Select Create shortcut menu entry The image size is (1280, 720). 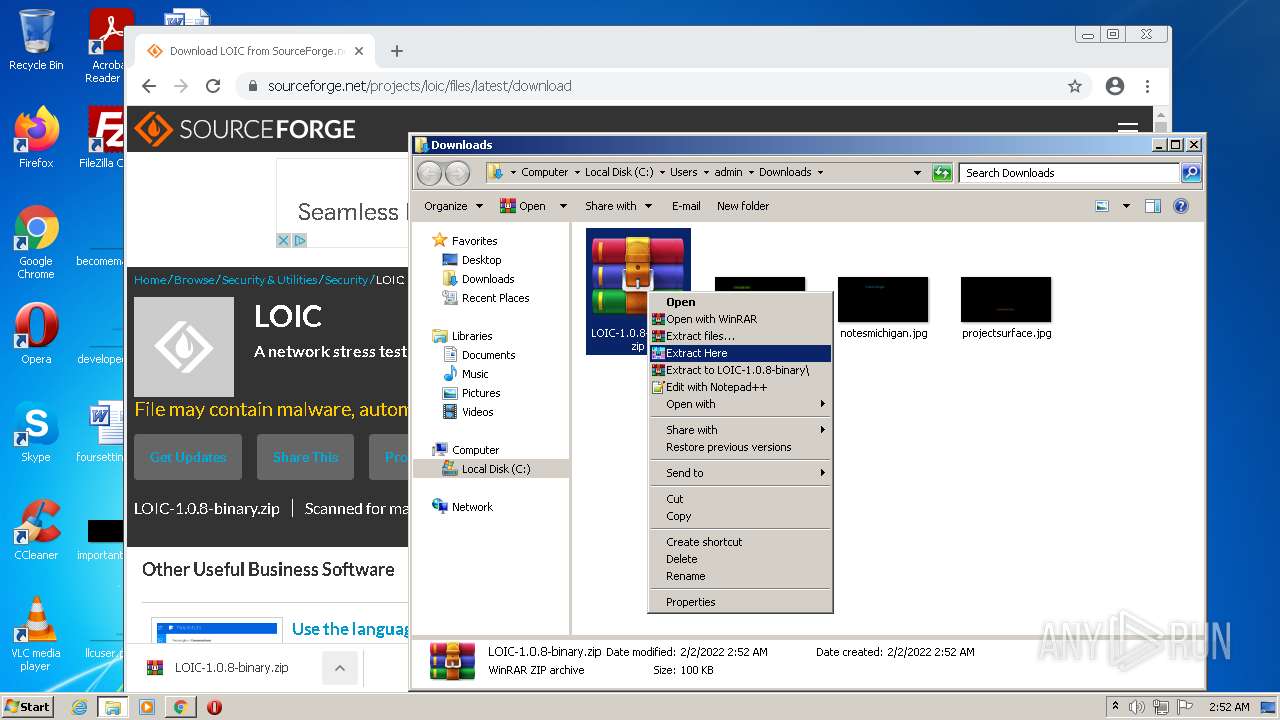point(740,542)
